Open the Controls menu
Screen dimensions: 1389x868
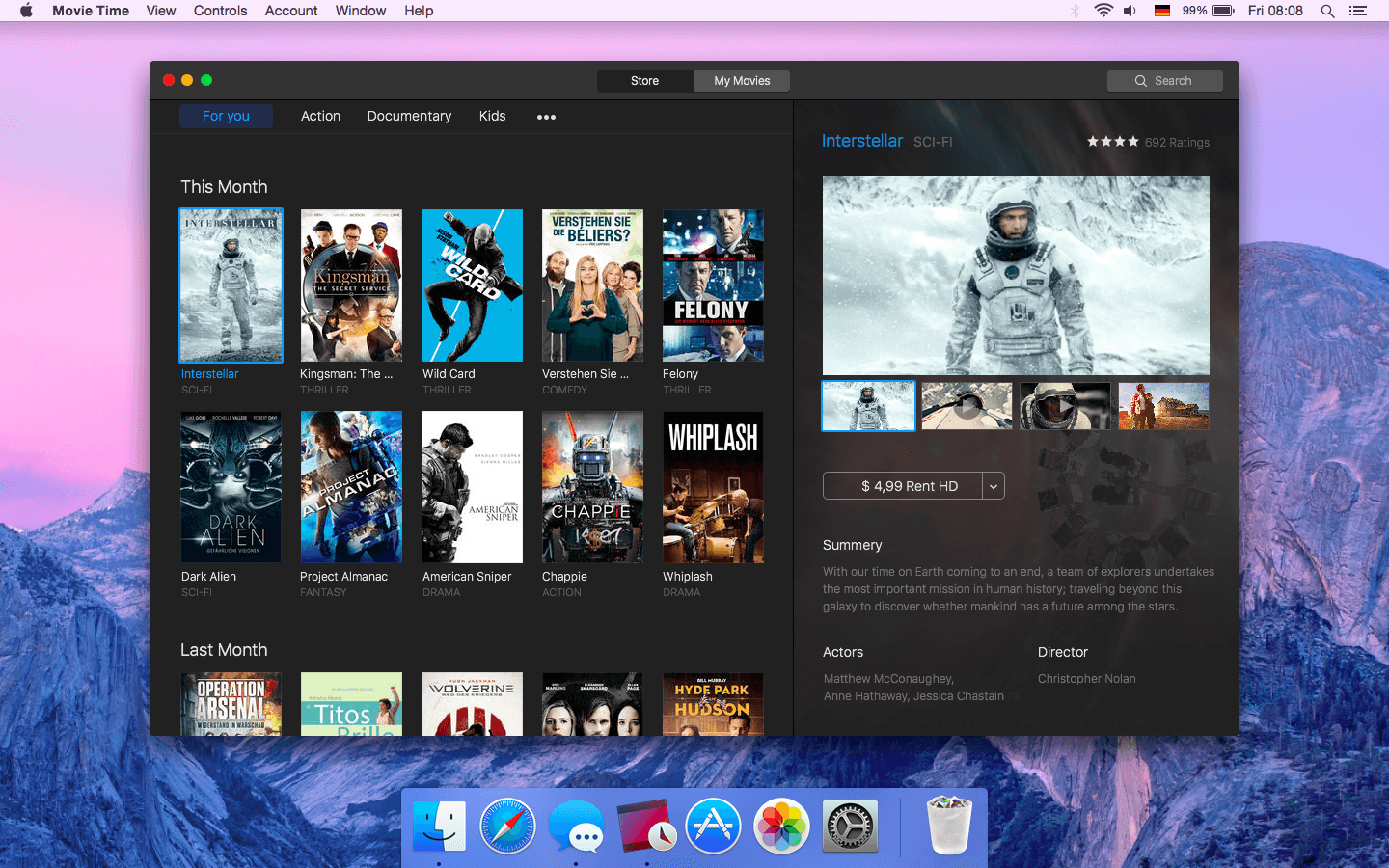[221, 11]
